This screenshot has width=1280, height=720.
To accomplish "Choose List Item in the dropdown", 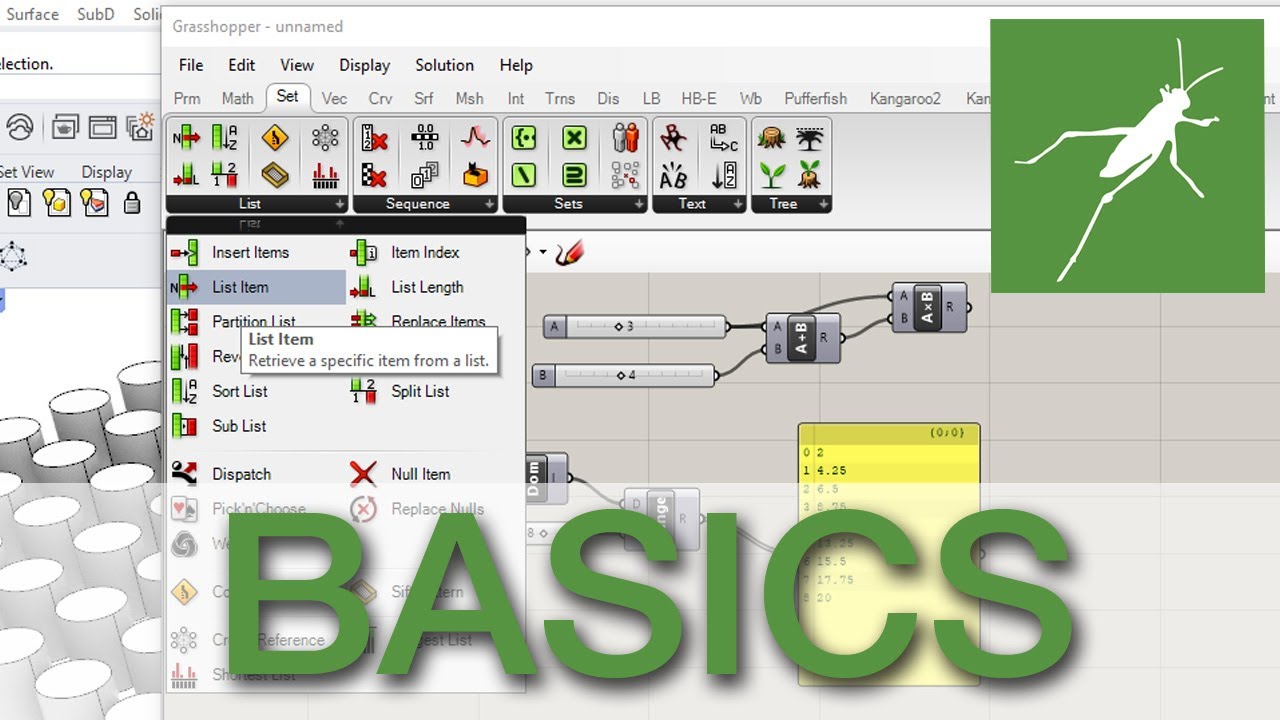I will [x=256, y=287].
